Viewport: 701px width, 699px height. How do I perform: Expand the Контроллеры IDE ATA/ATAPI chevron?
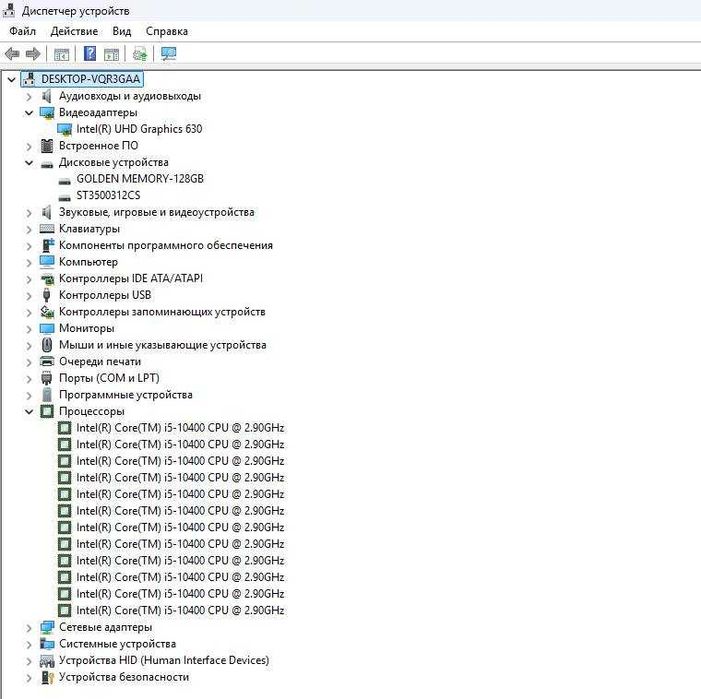click(x=29, y=279)
